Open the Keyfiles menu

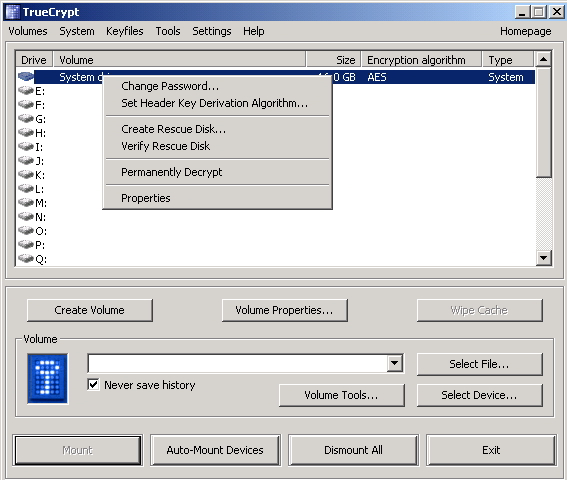[125, 31]
